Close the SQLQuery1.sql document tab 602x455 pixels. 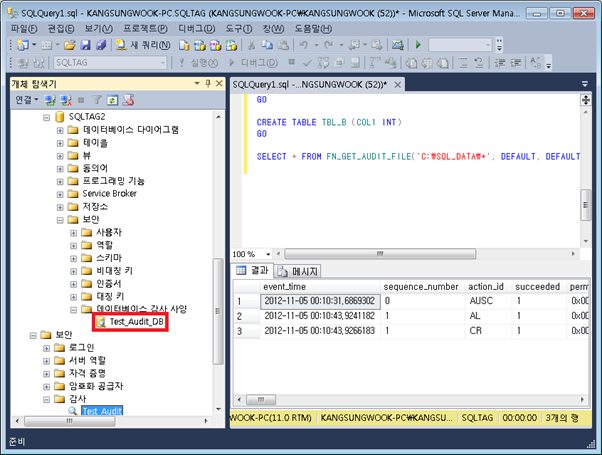point(398,84)
